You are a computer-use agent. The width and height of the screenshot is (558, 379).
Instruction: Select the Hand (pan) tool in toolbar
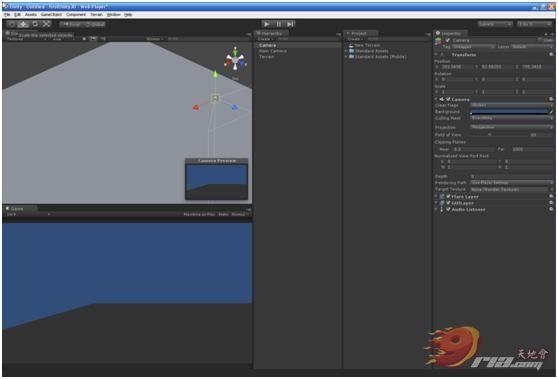[x=12, y=24]
